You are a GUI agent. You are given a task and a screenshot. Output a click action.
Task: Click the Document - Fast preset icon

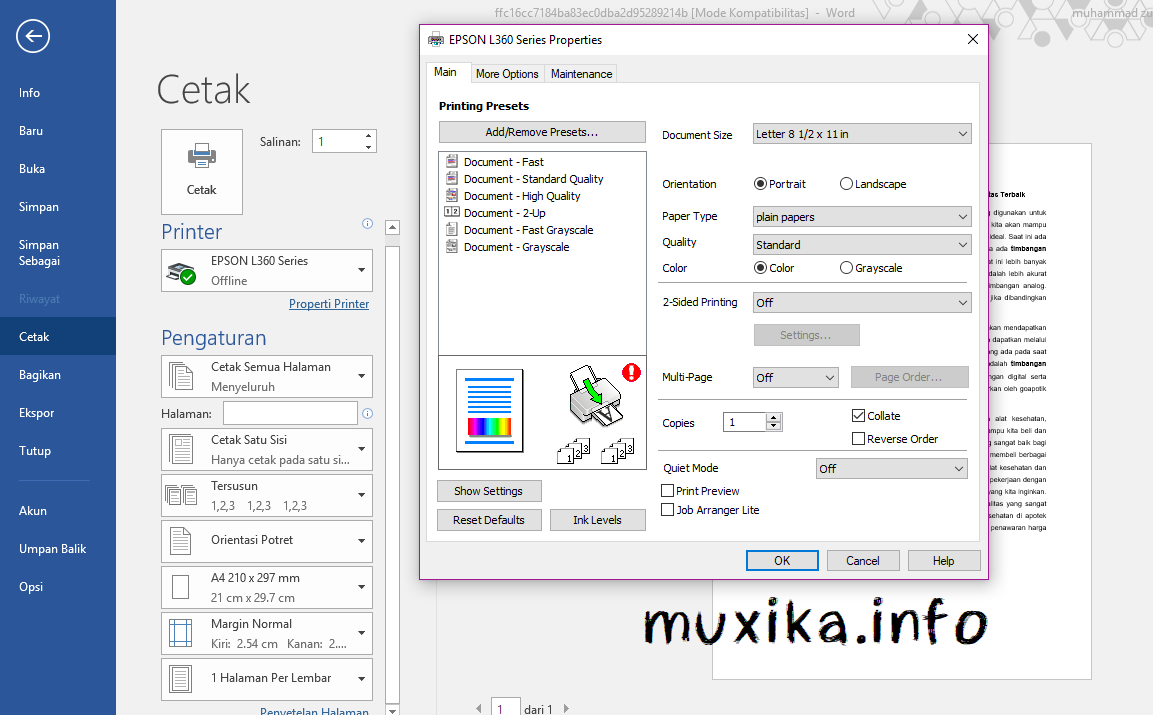point(452,161)
